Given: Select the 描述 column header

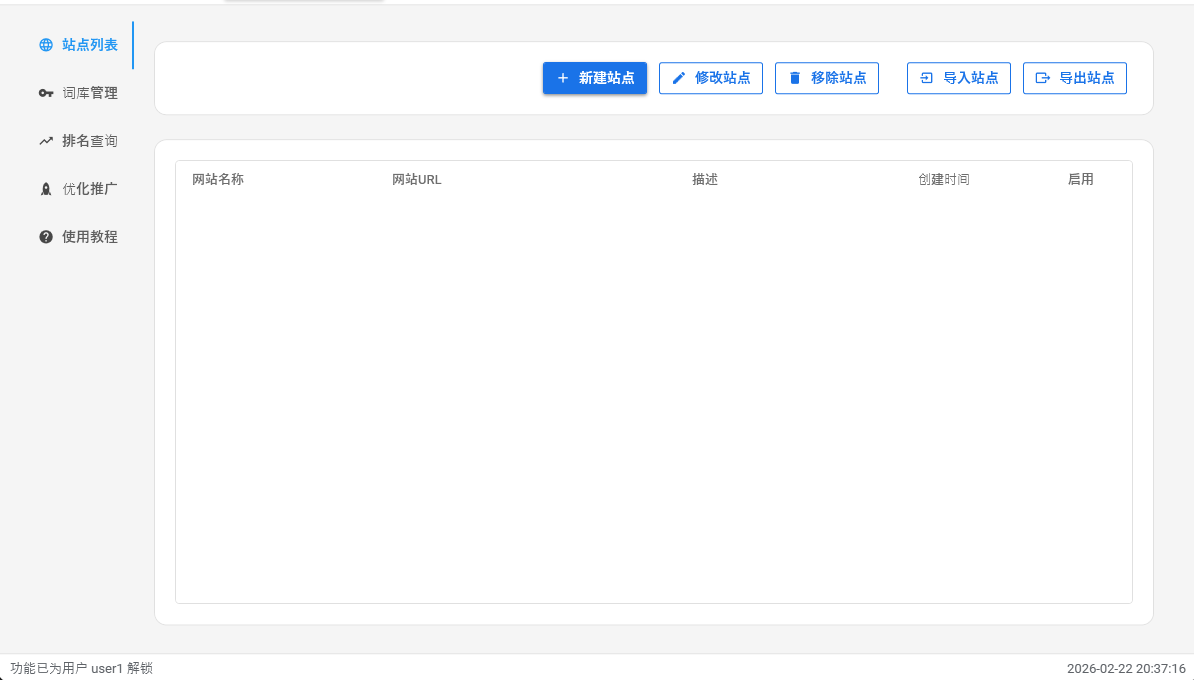Looking at the screenshot, I should tap(705, 180).
